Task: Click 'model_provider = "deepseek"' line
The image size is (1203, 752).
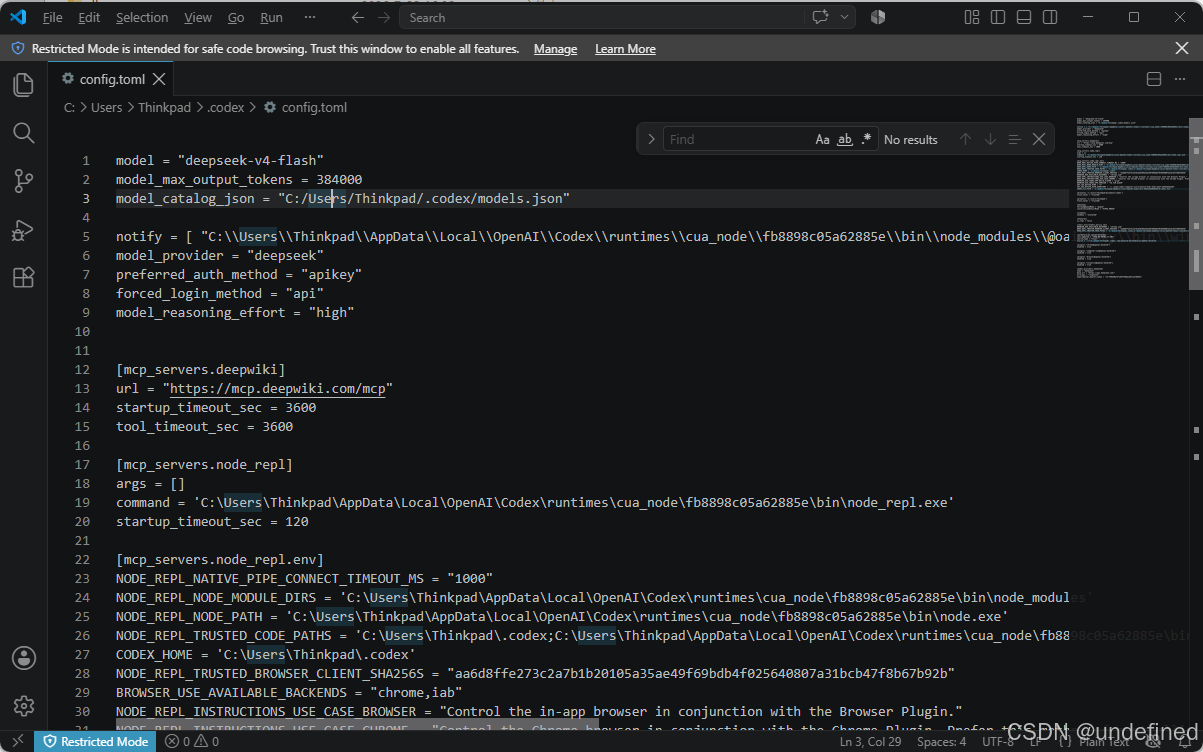Action: [x=220, y=255]
